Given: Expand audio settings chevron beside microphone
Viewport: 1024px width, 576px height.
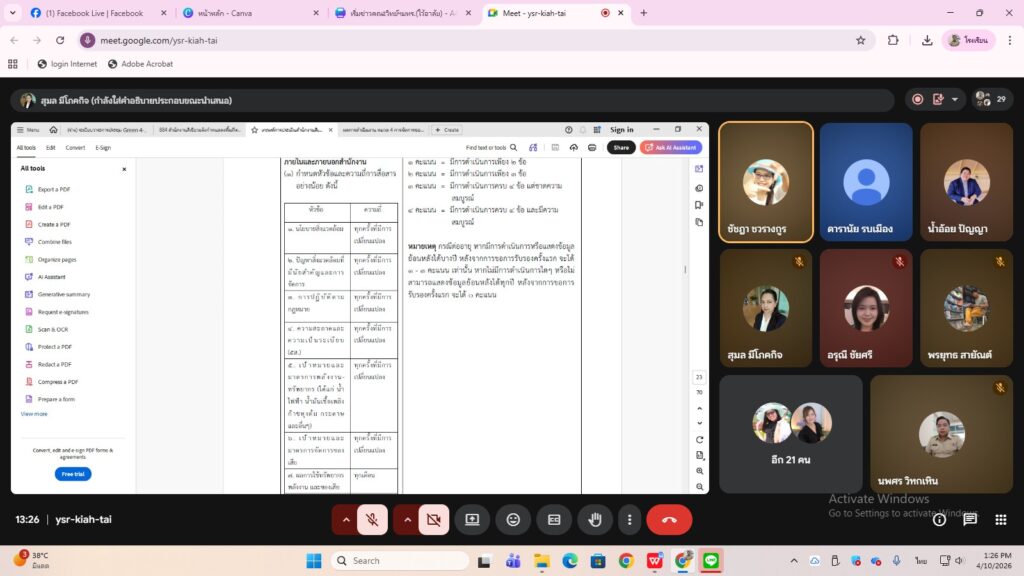Looking at the screenshot, I should point(346,520).
